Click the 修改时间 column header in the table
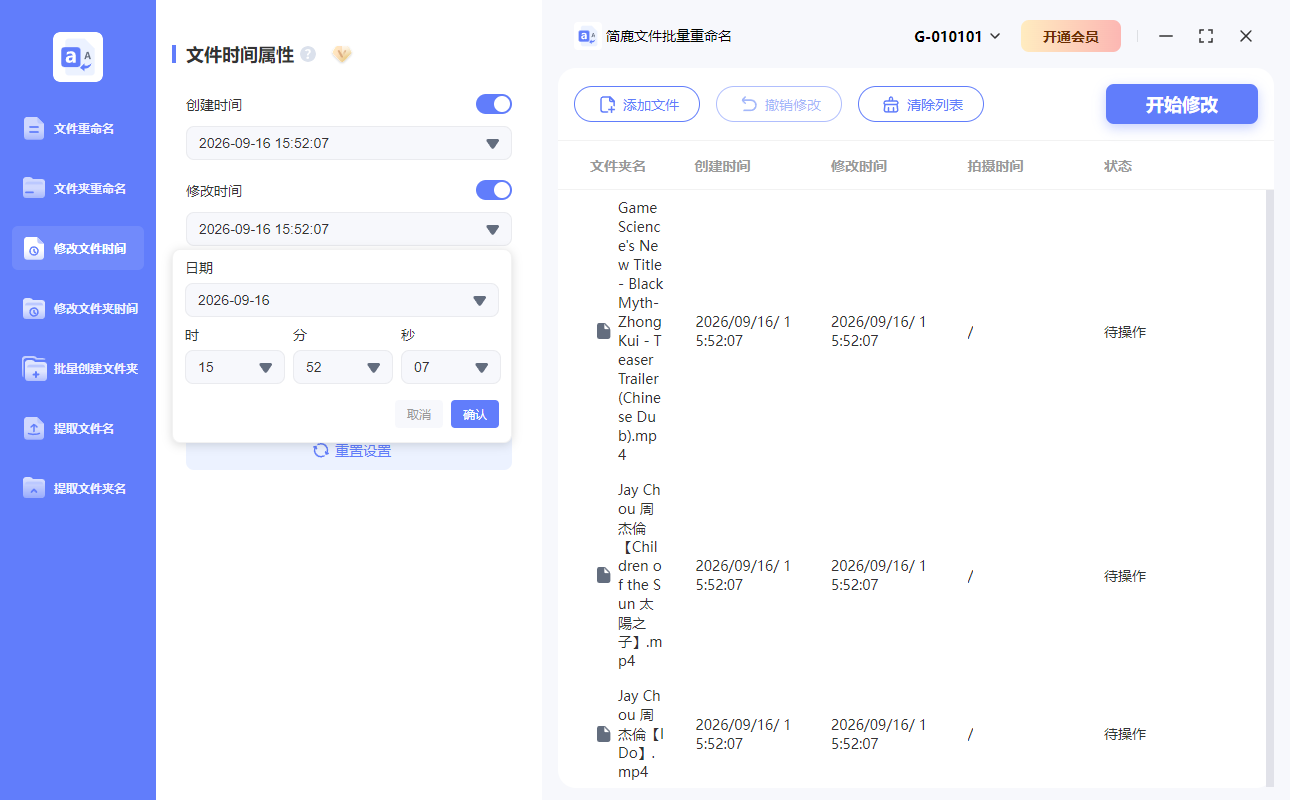 point(859,166)
